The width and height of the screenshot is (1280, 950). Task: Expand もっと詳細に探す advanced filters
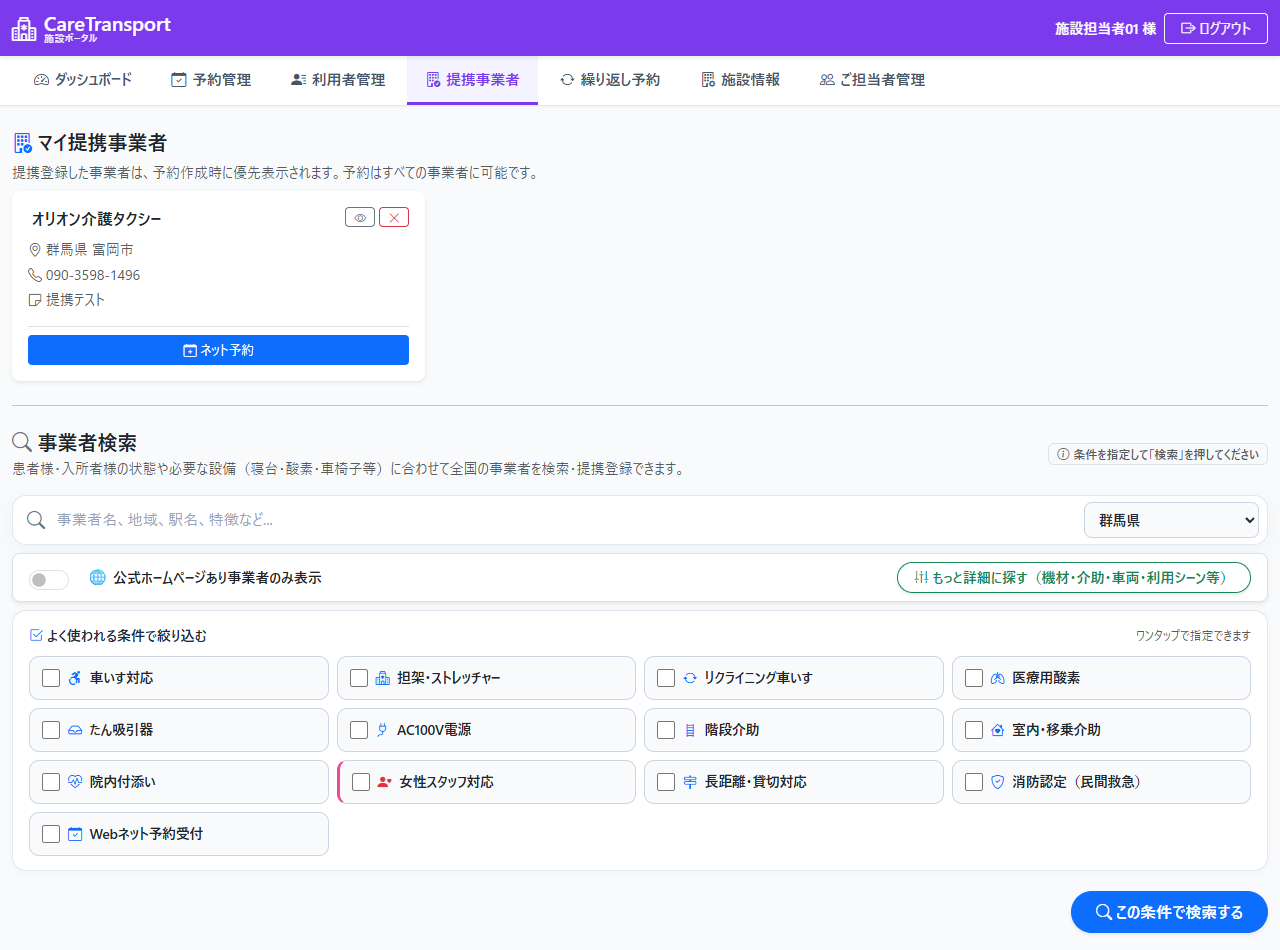1074,578
